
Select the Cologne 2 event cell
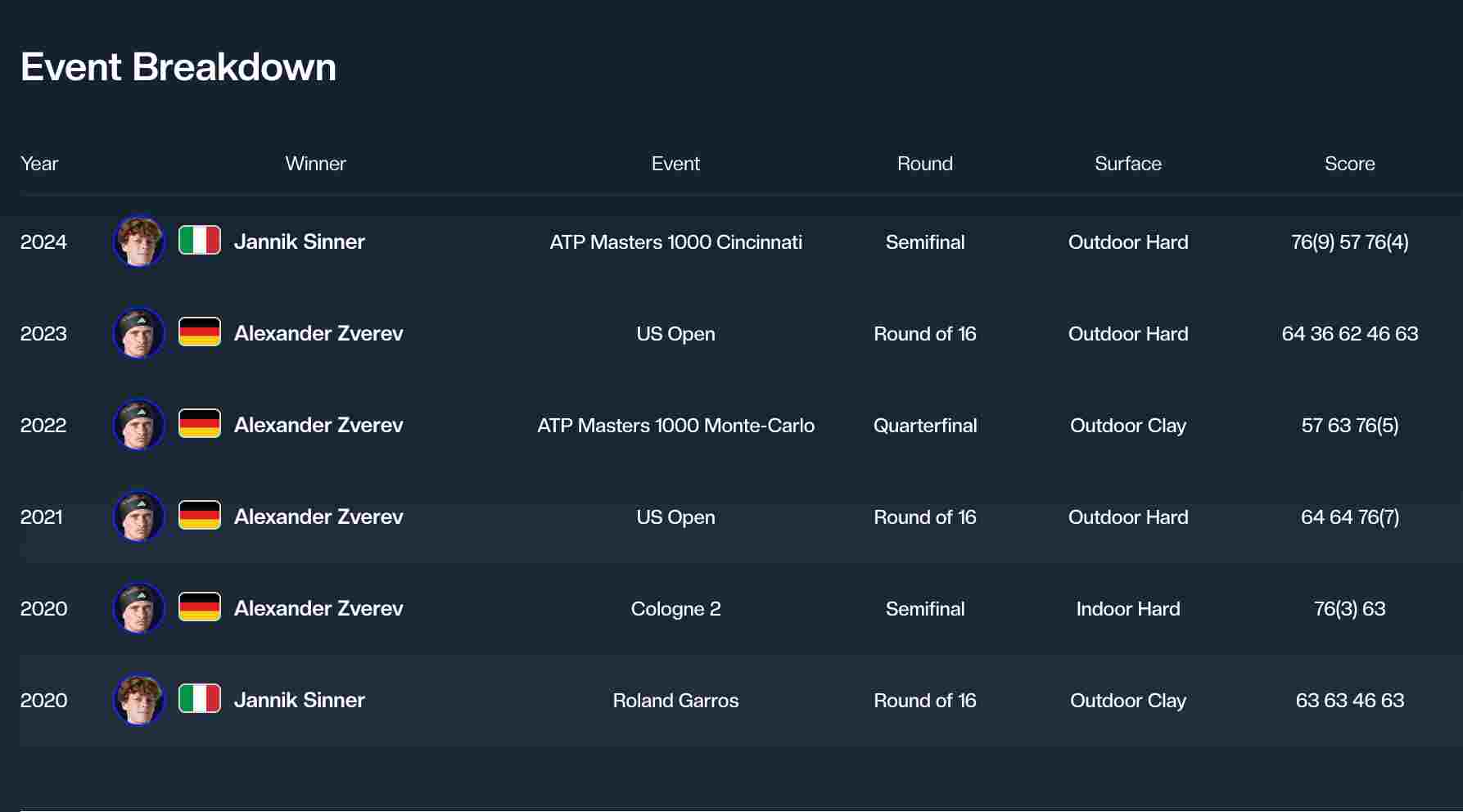(675, 609)
